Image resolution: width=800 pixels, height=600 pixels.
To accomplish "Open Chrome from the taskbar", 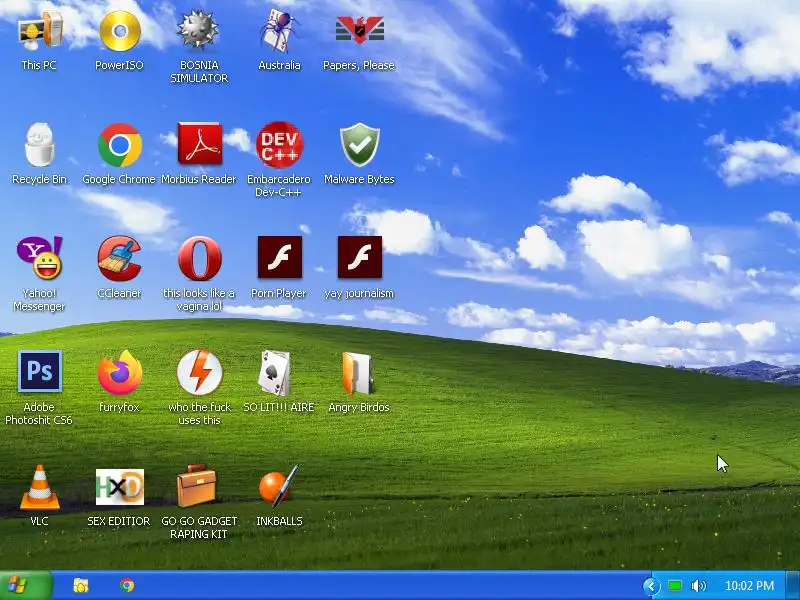I will coord(127,585).
